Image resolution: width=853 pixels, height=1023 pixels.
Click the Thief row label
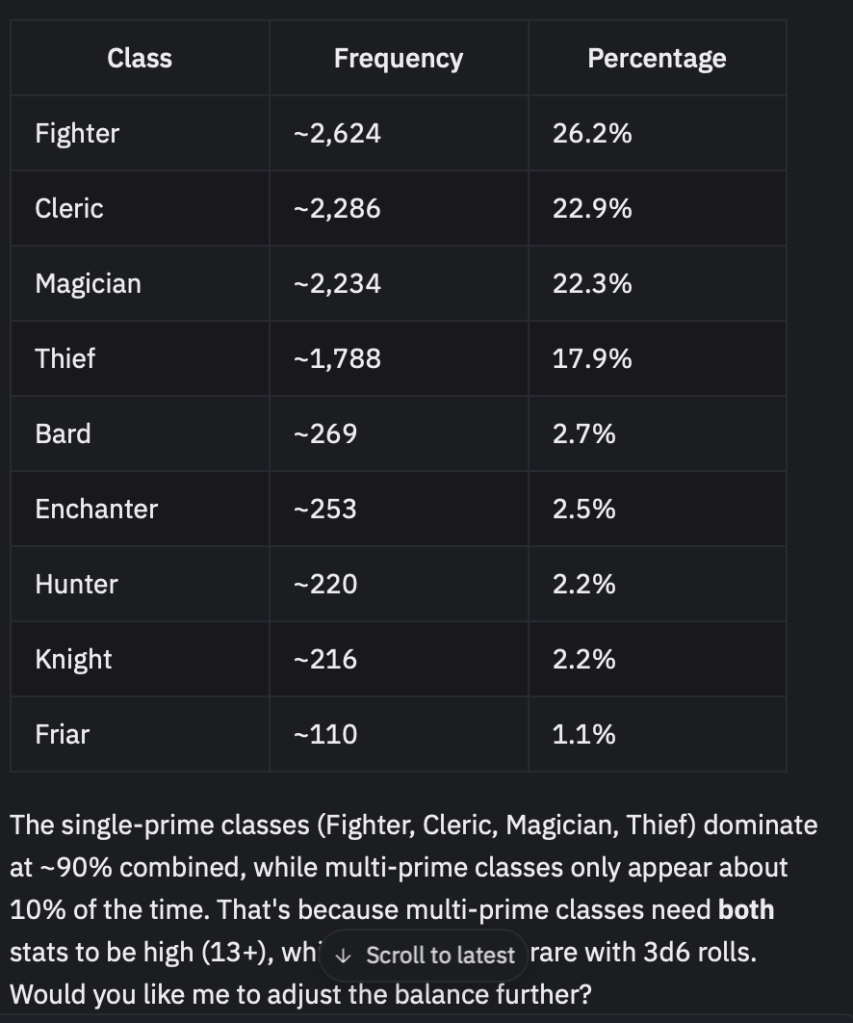pos(65,358)
